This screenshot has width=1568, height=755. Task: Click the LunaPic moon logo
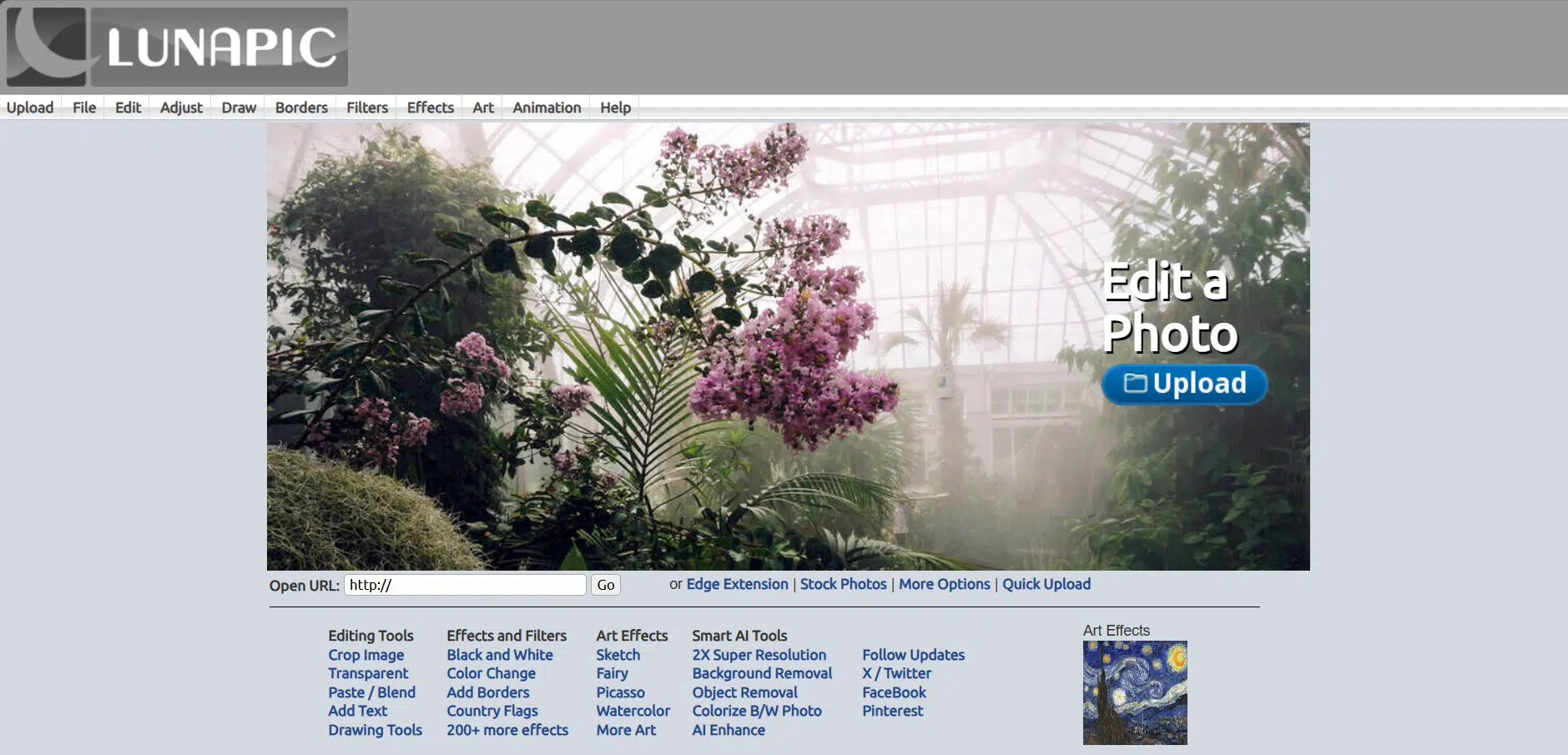point(47,47)
